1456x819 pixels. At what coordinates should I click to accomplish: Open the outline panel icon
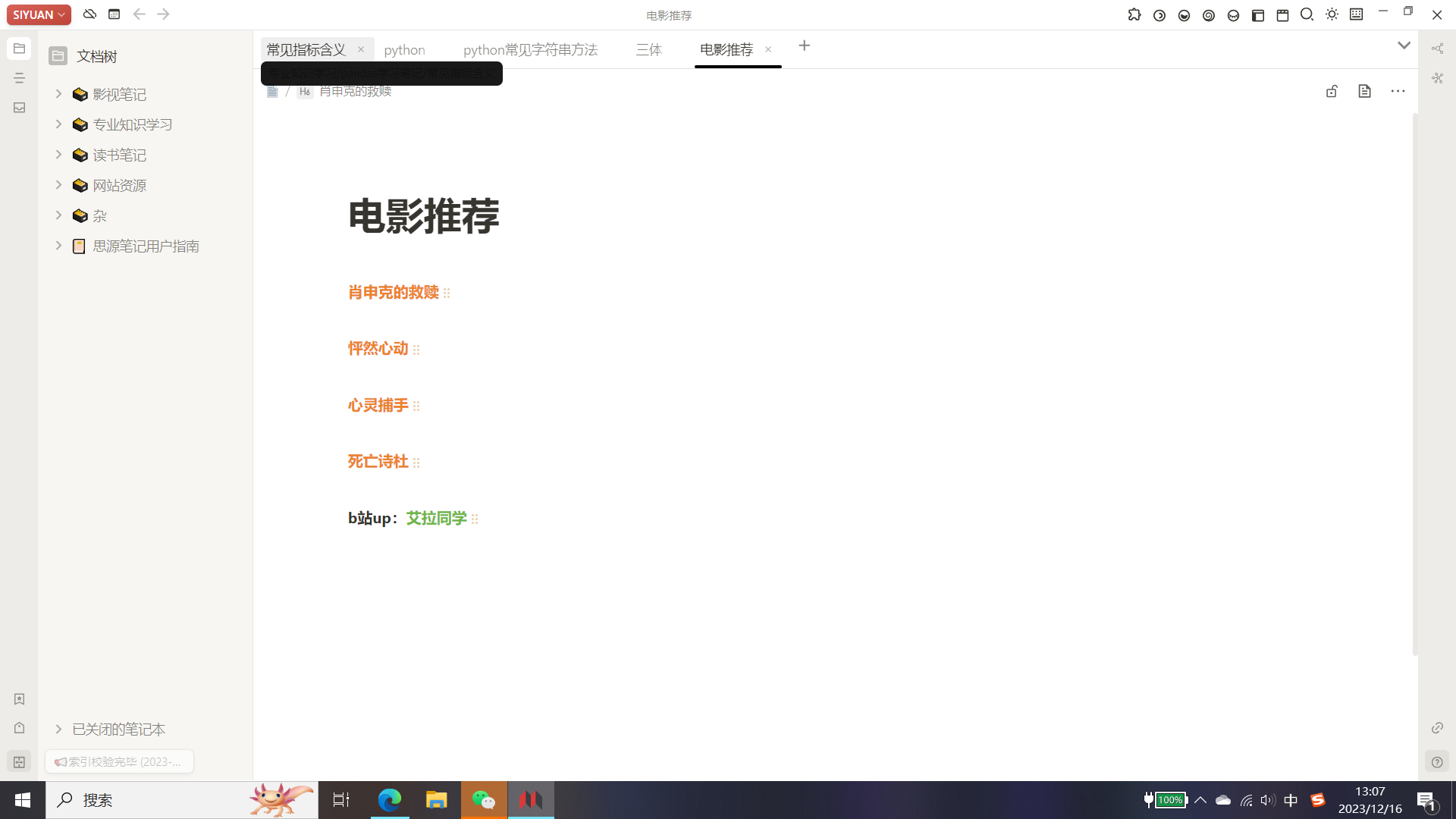[x=19, y=78]
